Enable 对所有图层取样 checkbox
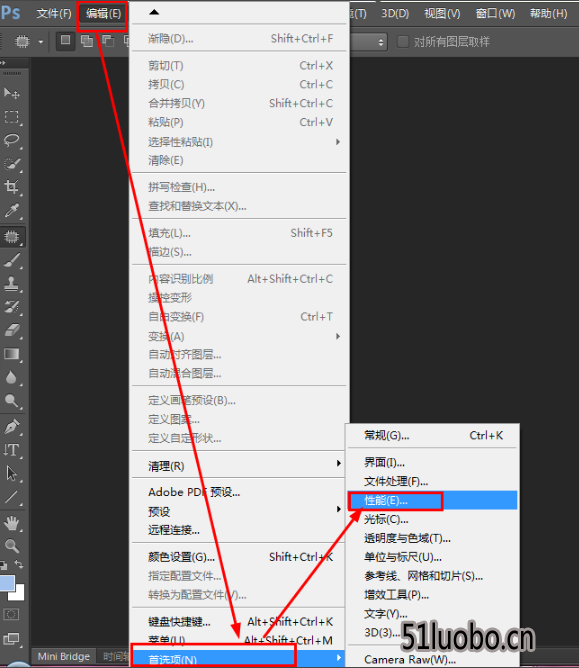The image size is (579, 668). coord(403,42)
